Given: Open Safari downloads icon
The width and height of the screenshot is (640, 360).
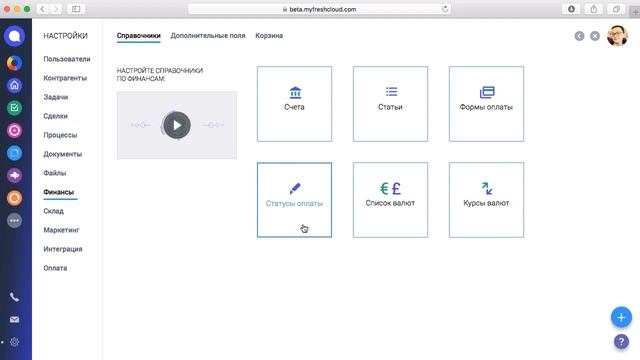Looking at the screenshot, I should [x=571, y=9].
